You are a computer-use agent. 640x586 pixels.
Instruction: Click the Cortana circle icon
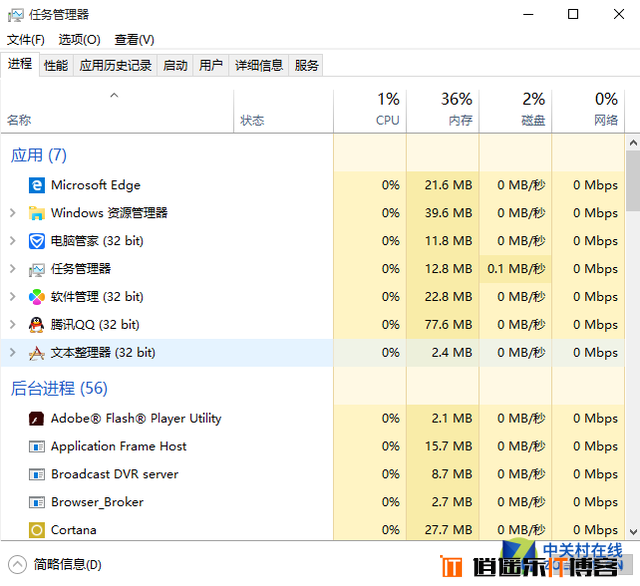click(x=36, y=530)
